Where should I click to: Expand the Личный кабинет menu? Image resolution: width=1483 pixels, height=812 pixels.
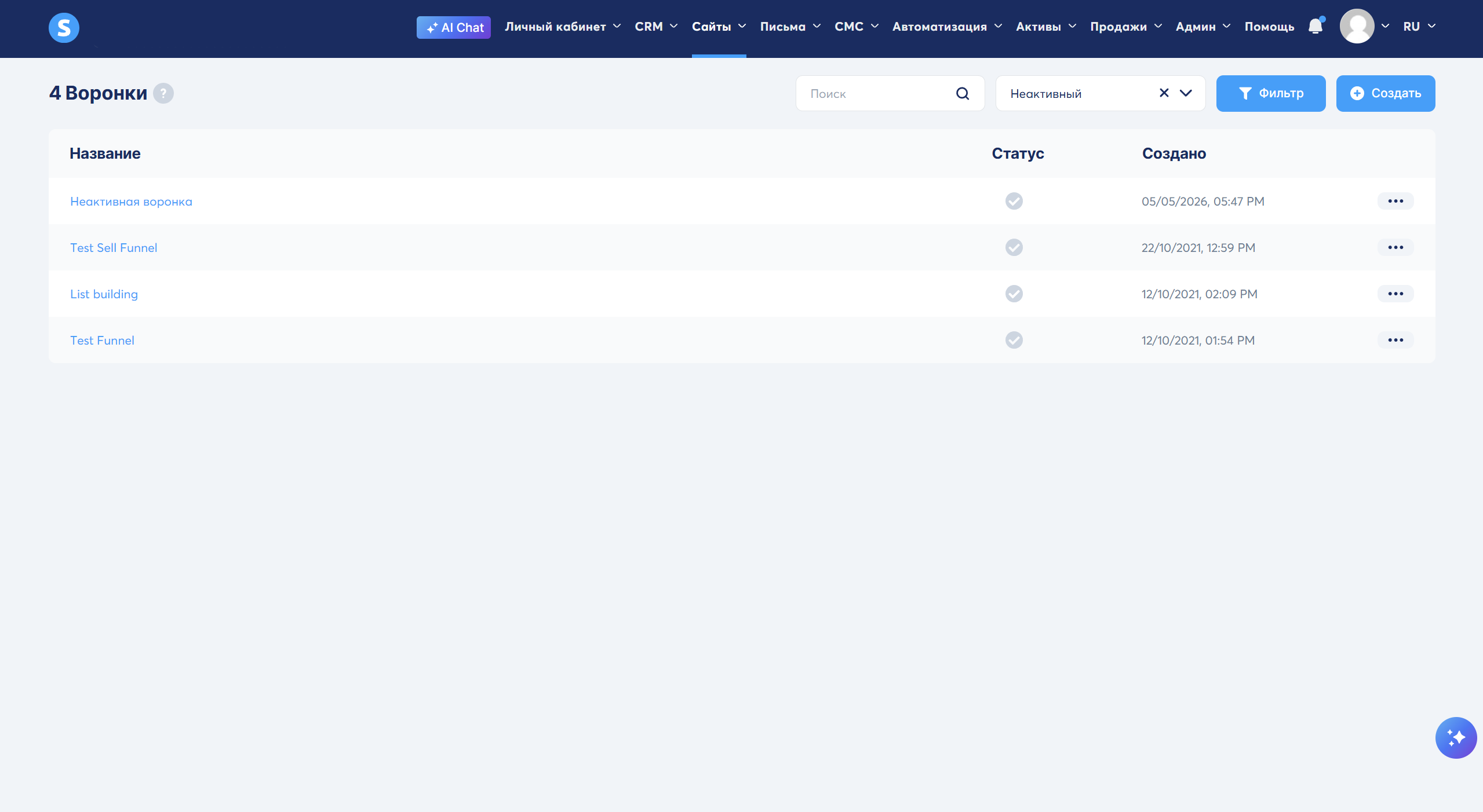(563, 27)
